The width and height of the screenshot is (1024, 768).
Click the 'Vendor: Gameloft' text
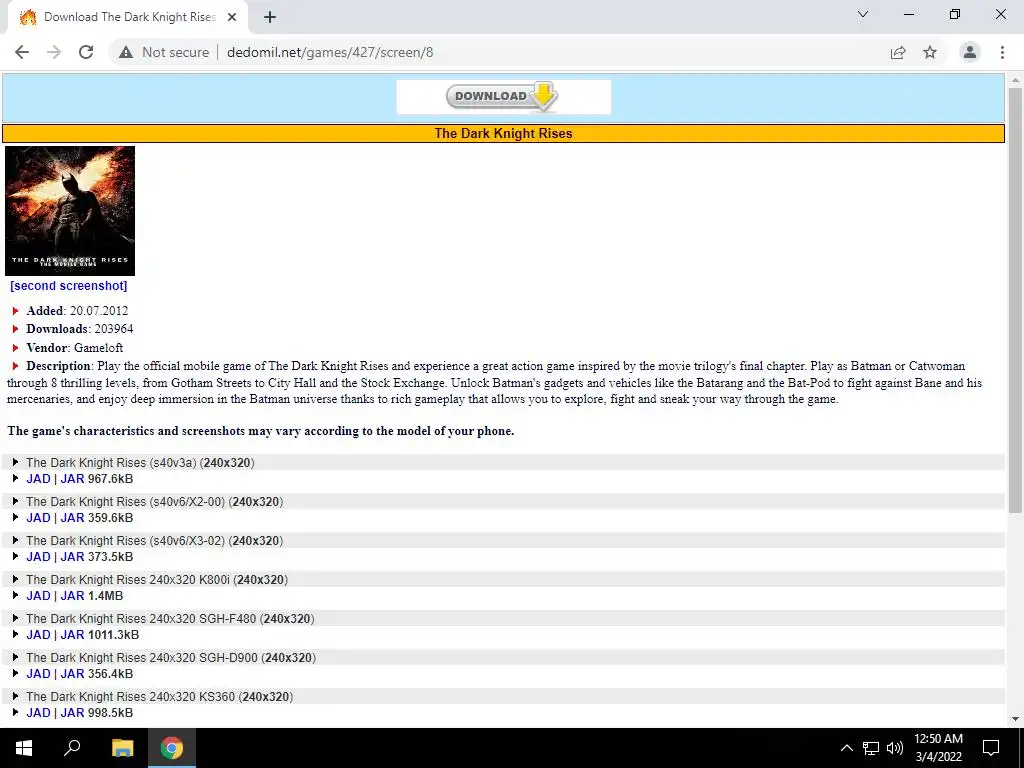[74, 347]
